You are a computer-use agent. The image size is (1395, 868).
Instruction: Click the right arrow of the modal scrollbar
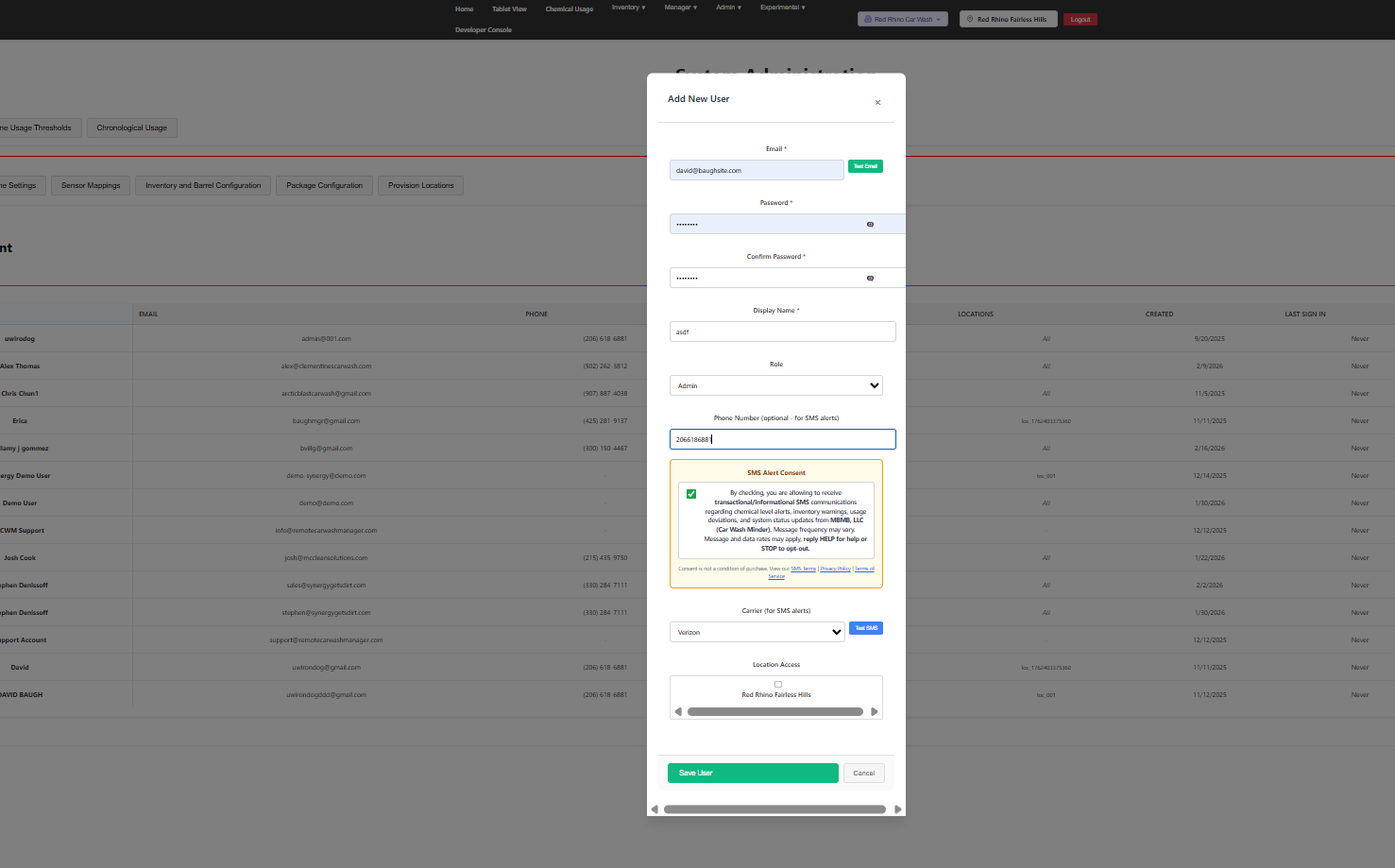(x=898, y=809)
